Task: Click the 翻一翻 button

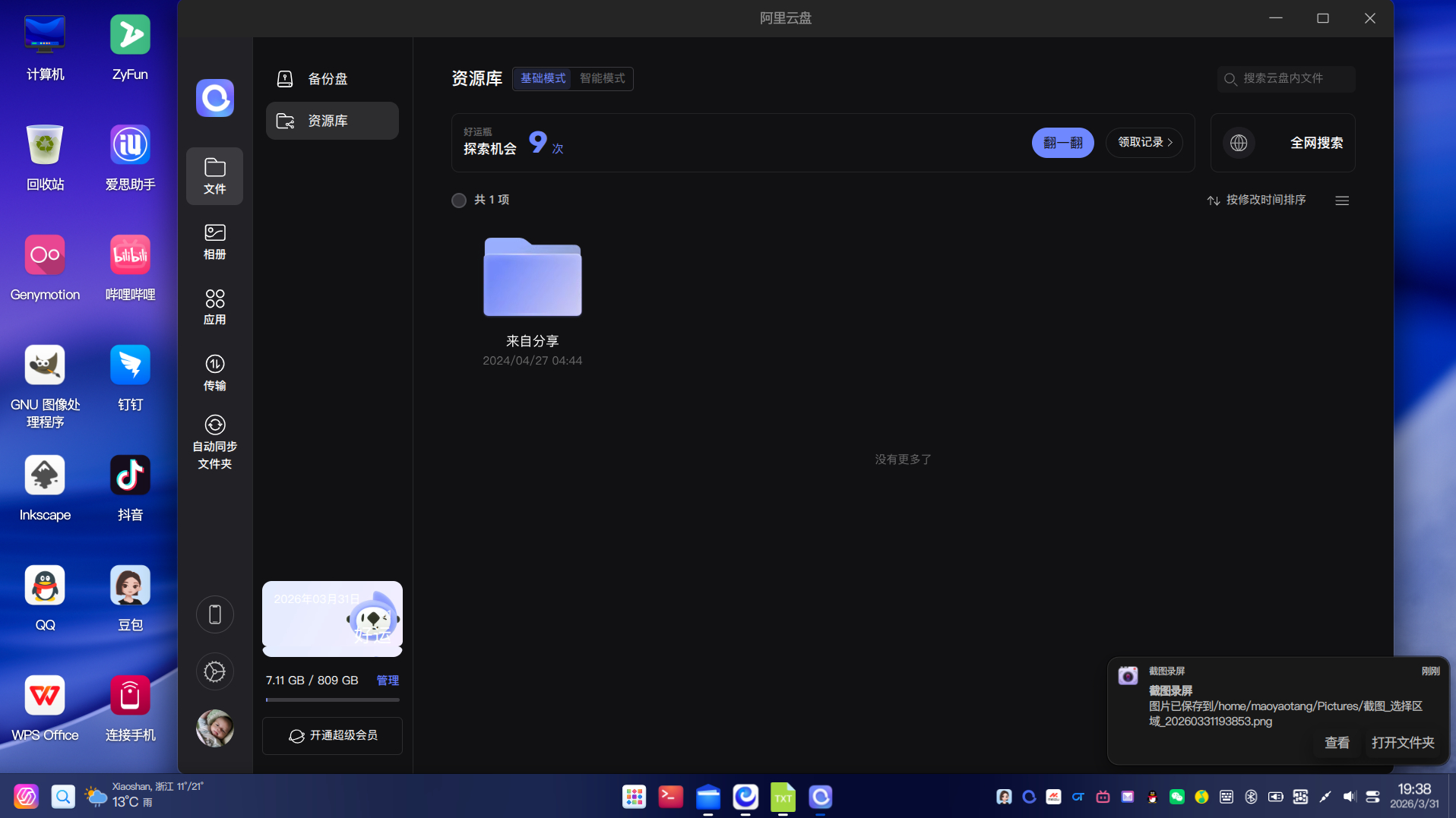Action: (x=1062, y=143)
